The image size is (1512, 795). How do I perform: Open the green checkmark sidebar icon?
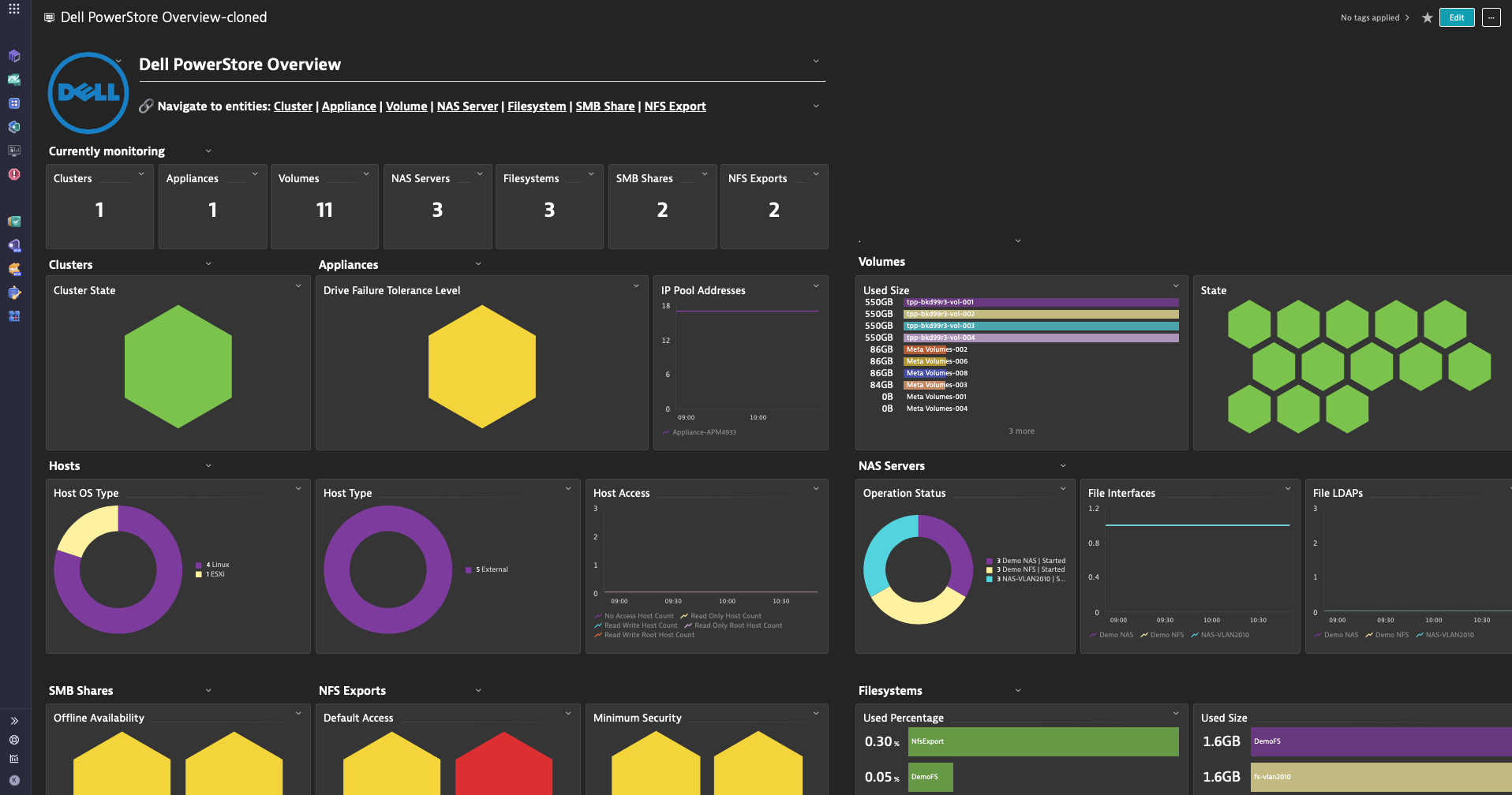click(14, 222)
